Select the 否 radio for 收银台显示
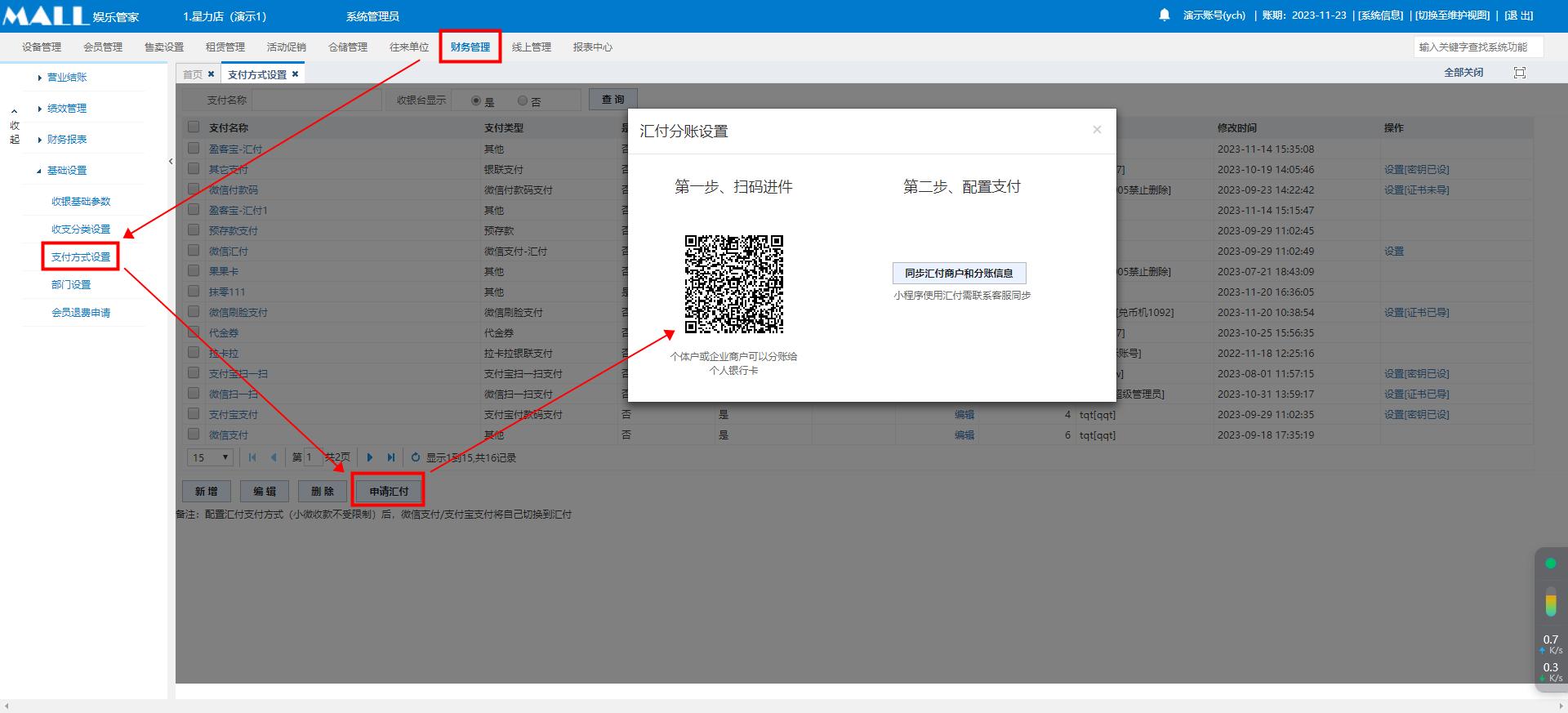1568x713 pixels. (523, 101)
